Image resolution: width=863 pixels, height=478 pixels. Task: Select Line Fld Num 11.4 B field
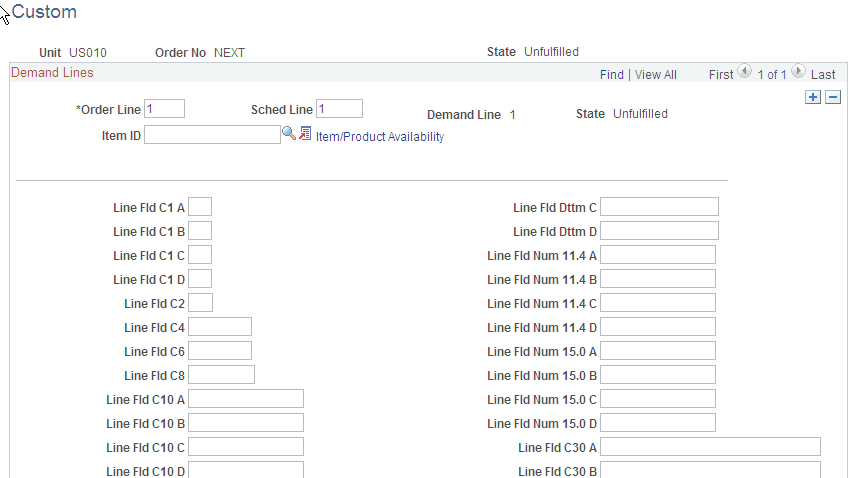click(x=658, y=279)
